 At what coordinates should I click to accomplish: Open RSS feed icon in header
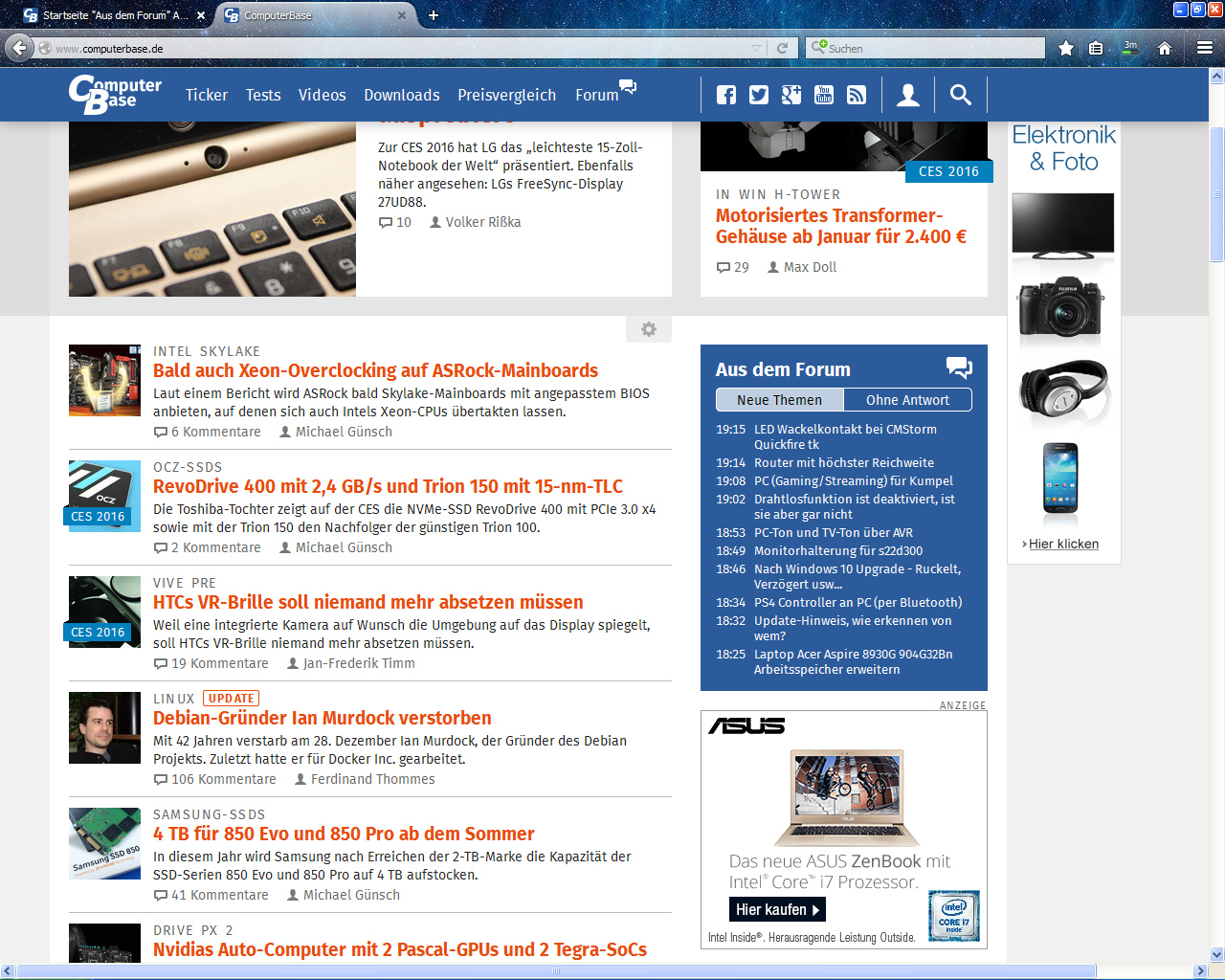(857, 95)
